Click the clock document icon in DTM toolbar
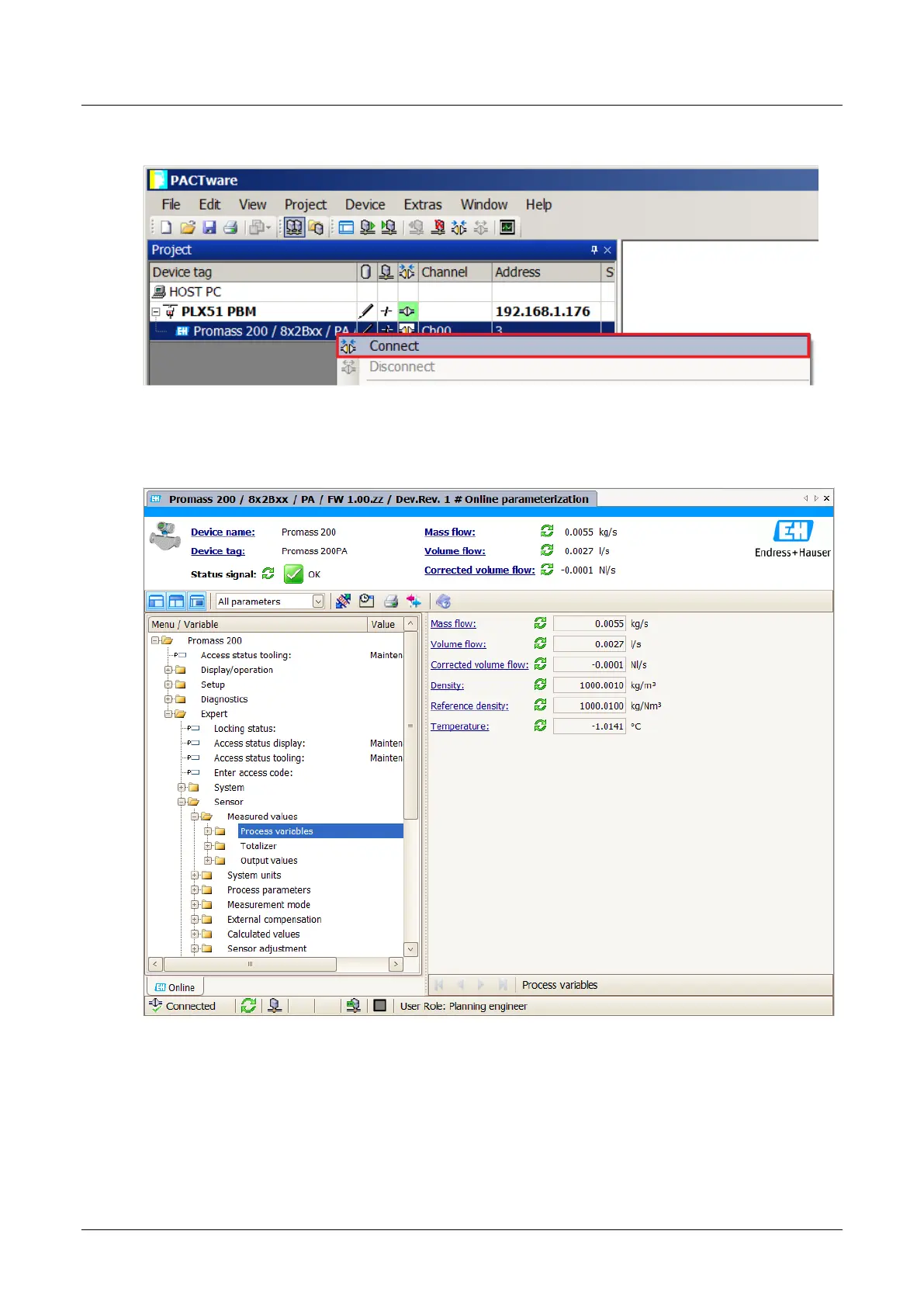The image size is (924, 1307). coord(367,601)
